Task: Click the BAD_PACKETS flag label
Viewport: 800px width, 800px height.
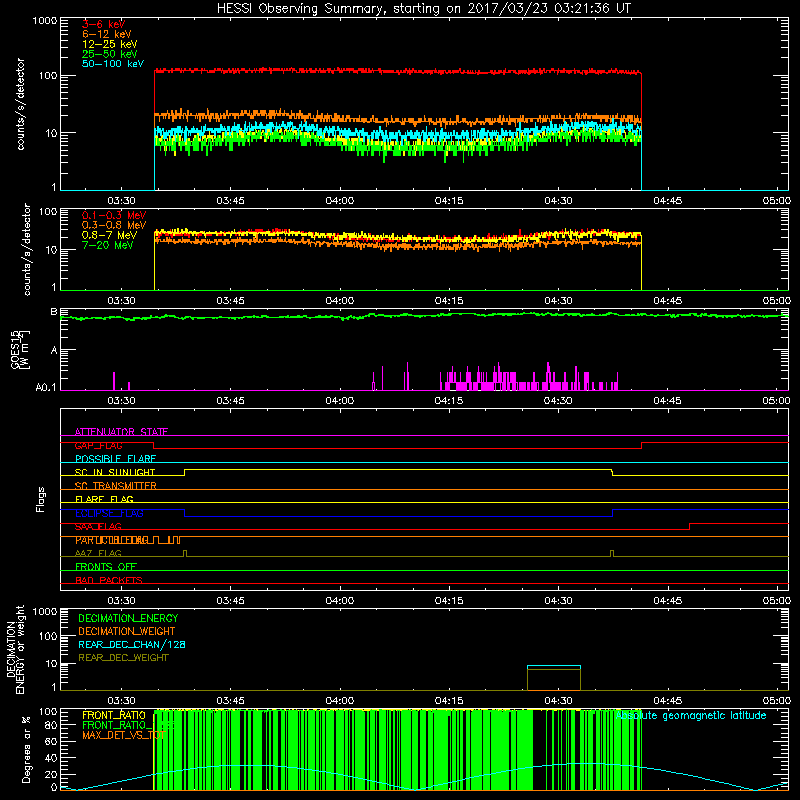Action: point(109,580)
